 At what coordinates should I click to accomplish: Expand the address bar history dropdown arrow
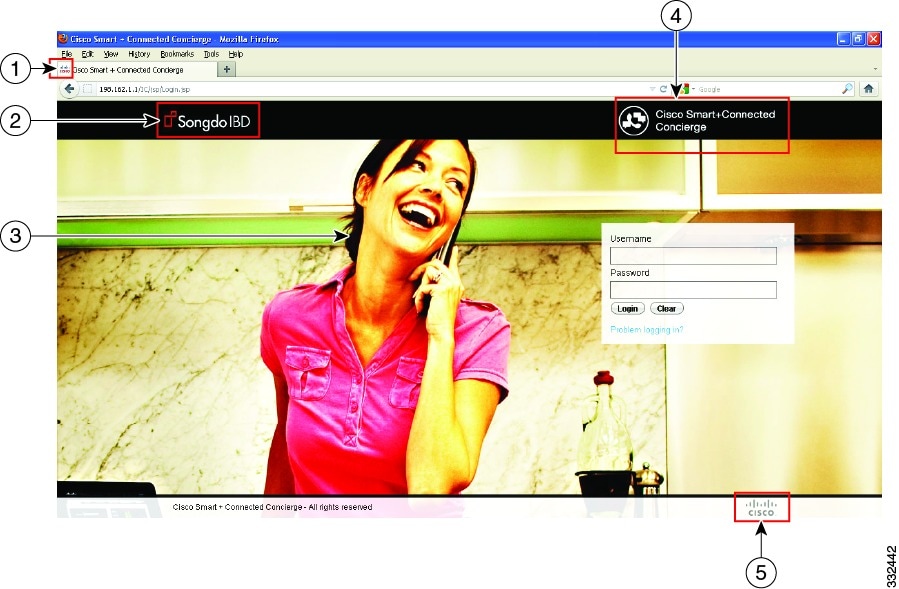652,89
